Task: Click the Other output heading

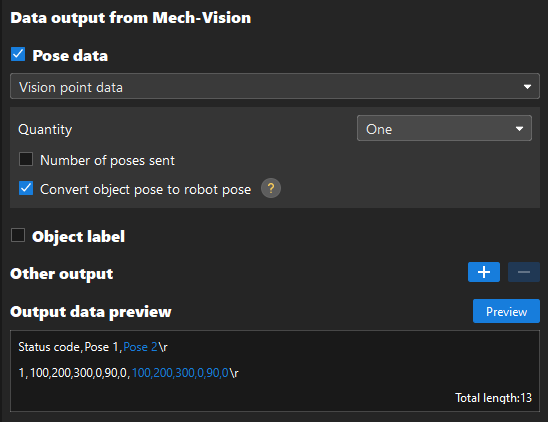Action: (x=62, y=274)
